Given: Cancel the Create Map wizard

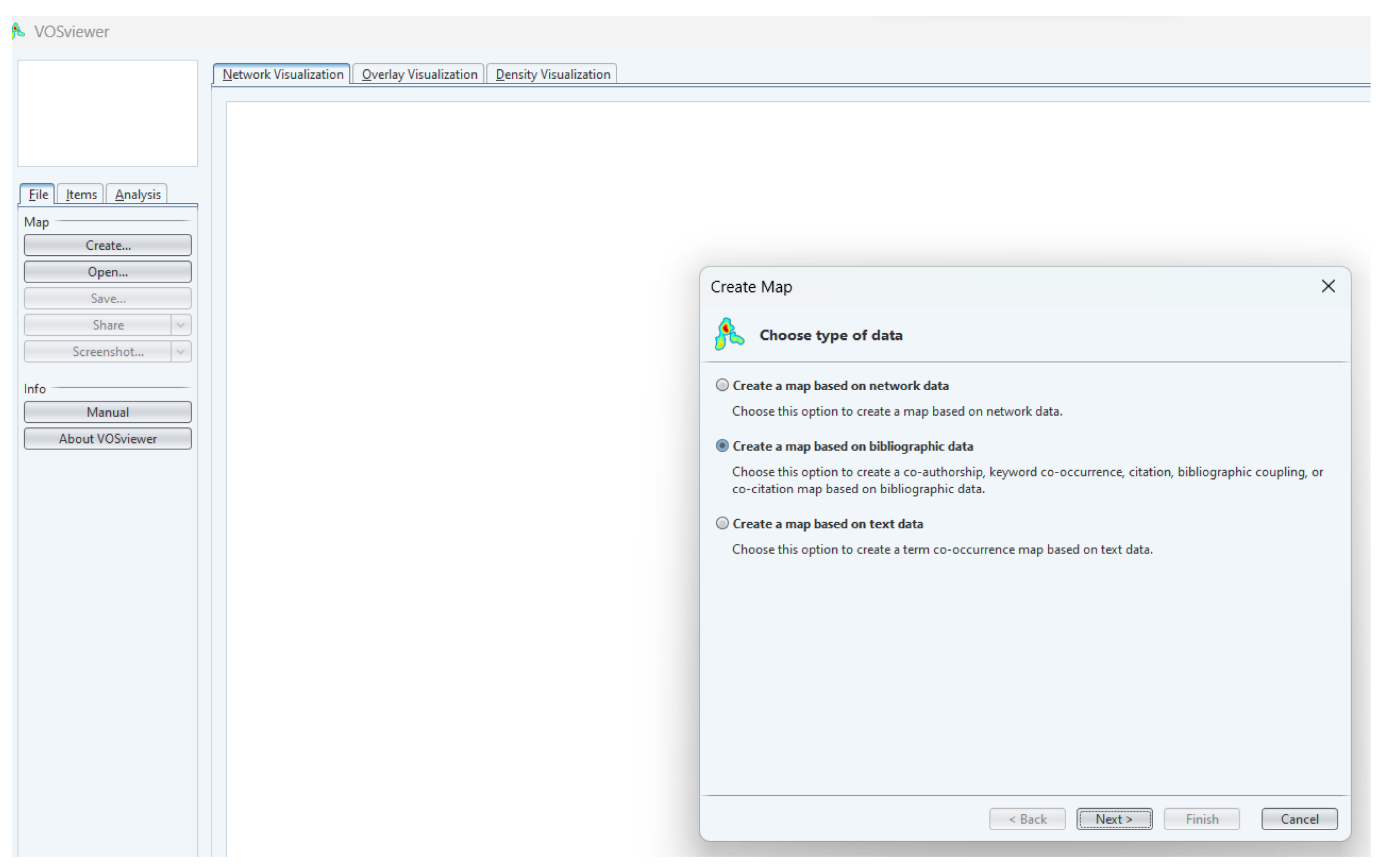Looking at the screenshot, I should (1298, 819).
